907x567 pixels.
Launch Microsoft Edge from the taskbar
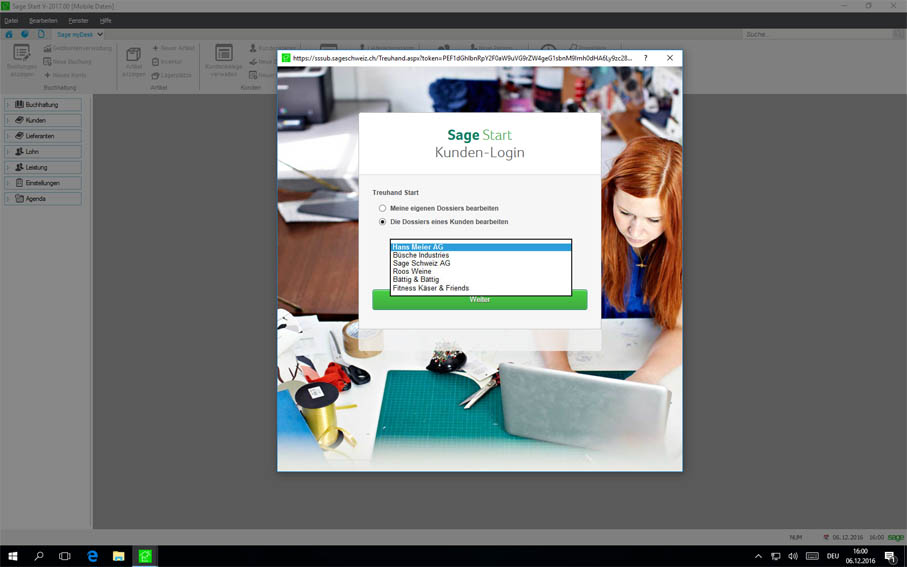[92, 556]
